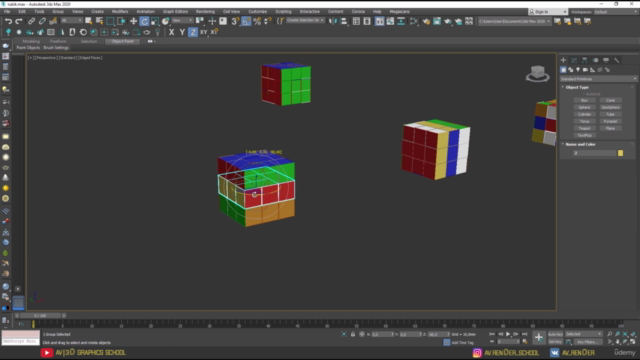Create a Sphere primitive

584,107
